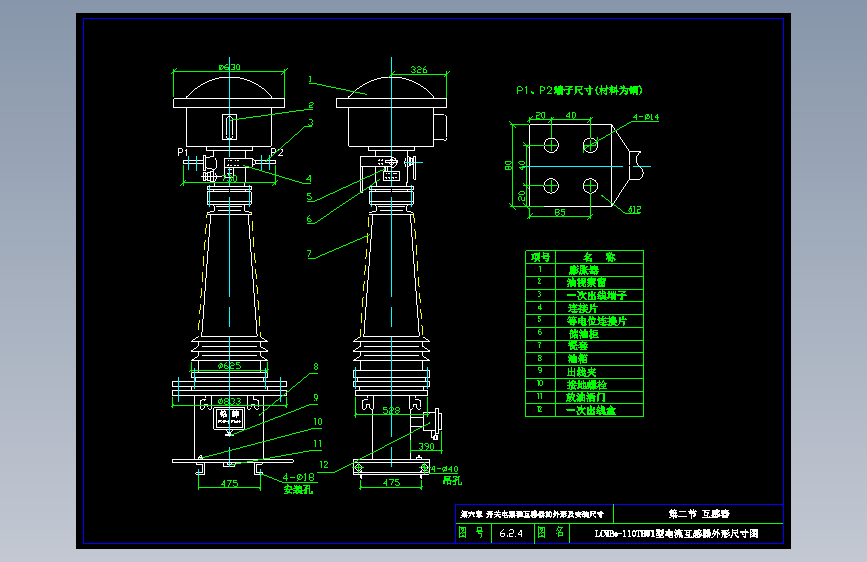The width and height of the screenshot is (867, 562).
Task: Select callout number 1 leader label
Action: (310, 80)
